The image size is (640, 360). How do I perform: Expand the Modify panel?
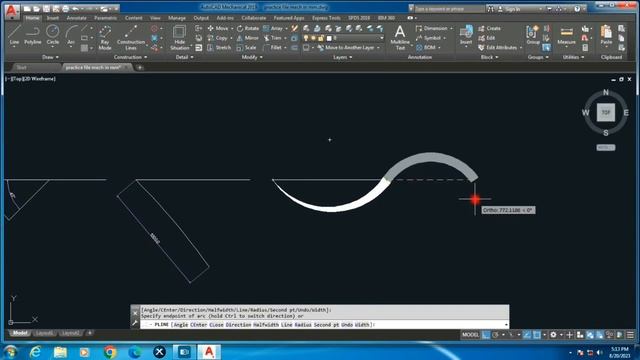coord(252,57)
